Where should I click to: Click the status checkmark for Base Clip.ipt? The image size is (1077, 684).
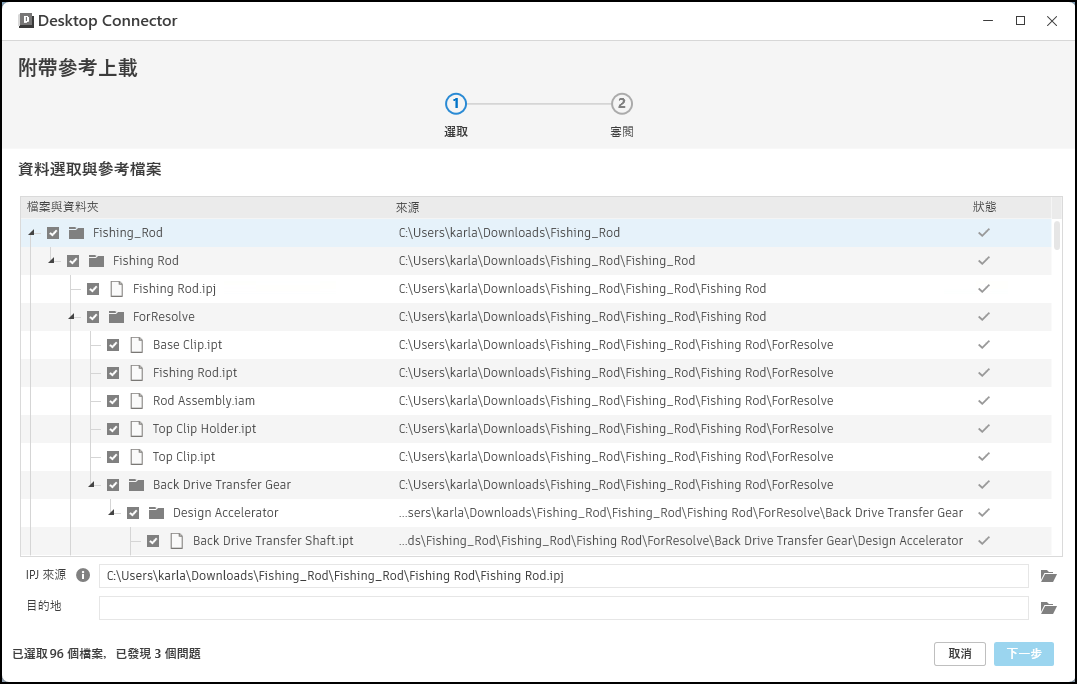[984, 345]
